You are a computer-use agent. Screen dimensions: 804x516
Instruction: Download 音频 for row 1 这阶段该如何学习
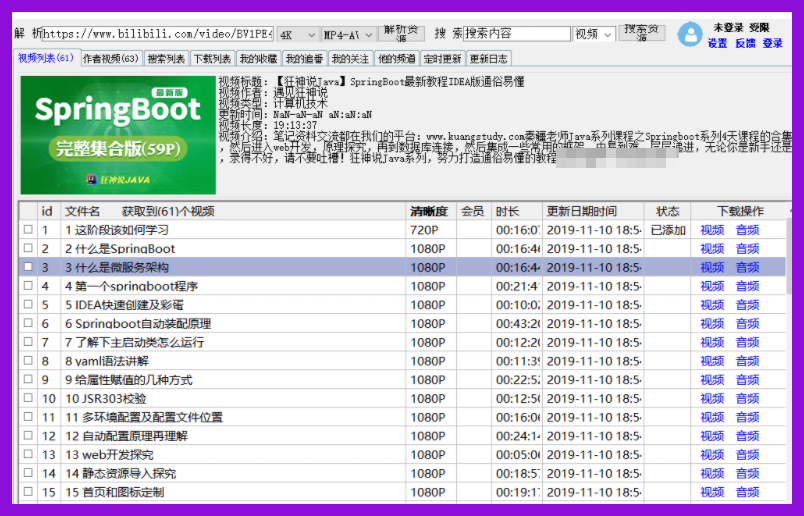point(747,230)
